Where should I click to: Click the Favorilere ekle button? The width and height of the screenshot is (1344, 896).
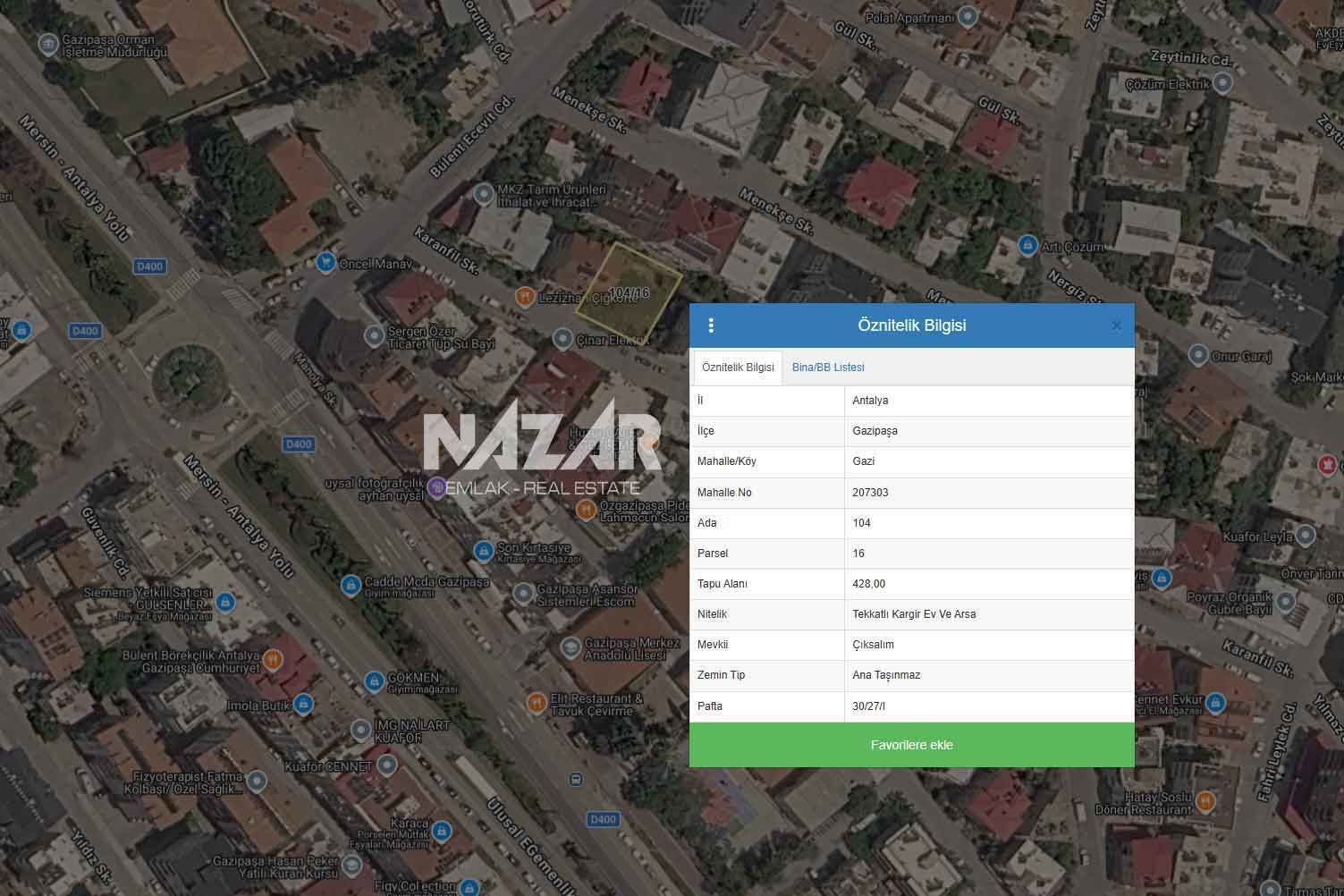(x=911, y=745)
